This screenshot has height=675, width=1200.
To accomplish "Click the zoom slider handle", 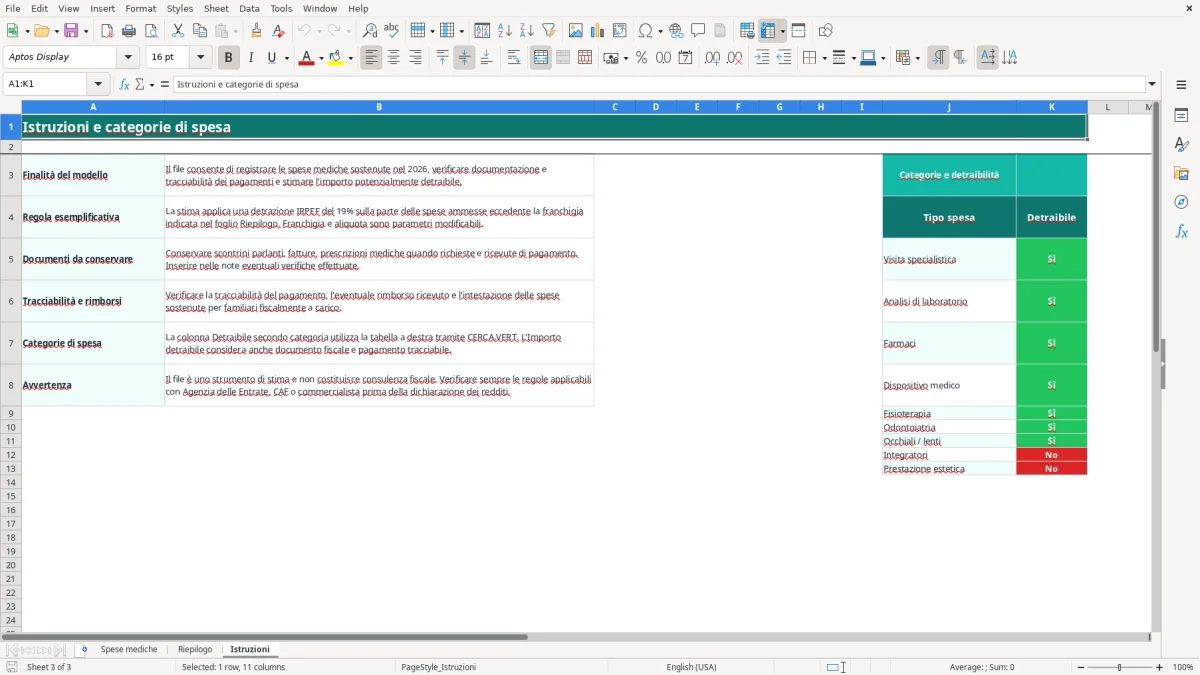I will (1120, 667).
